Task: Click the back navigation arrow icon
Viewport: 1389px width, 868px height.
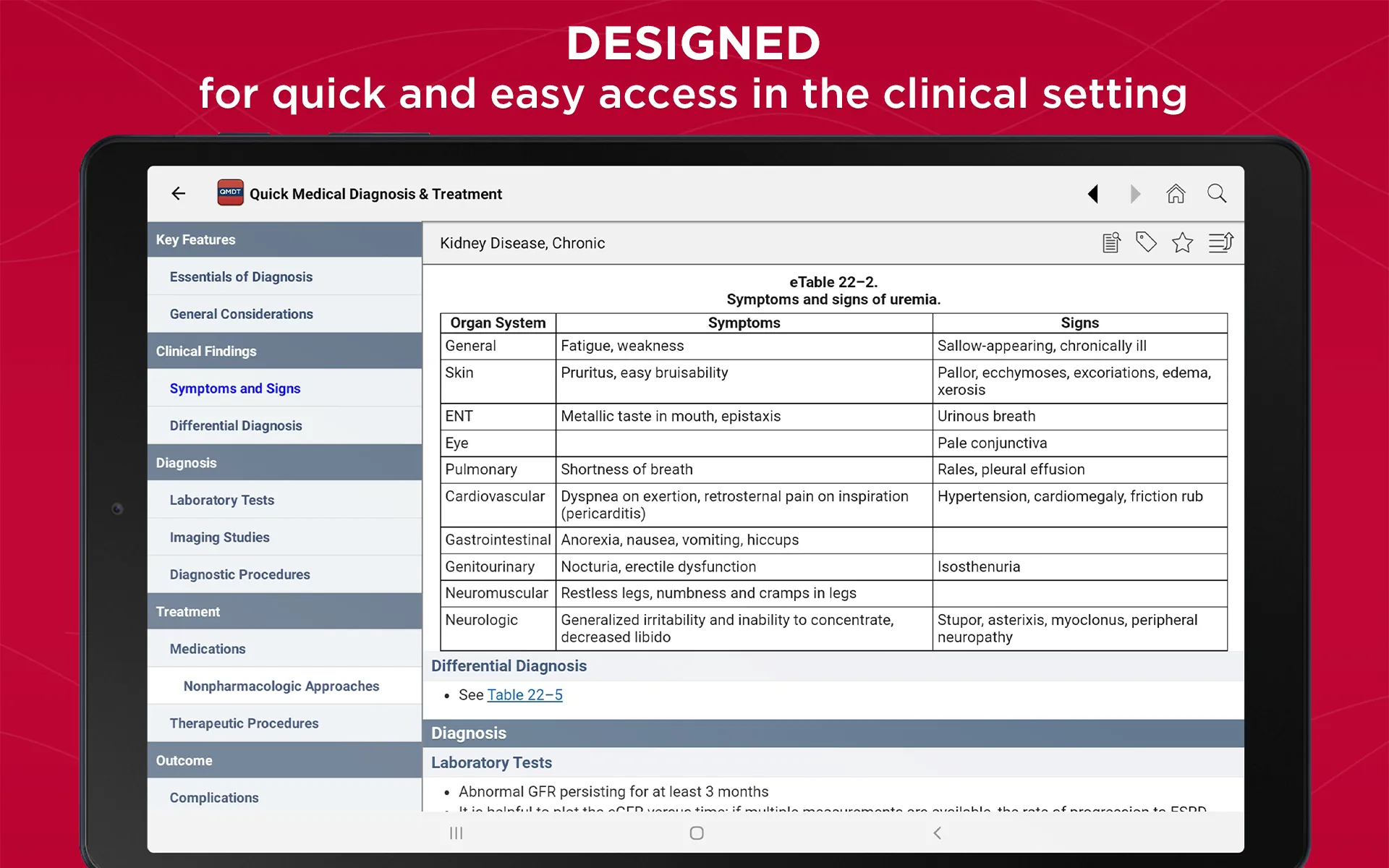Action: [178, 194]
